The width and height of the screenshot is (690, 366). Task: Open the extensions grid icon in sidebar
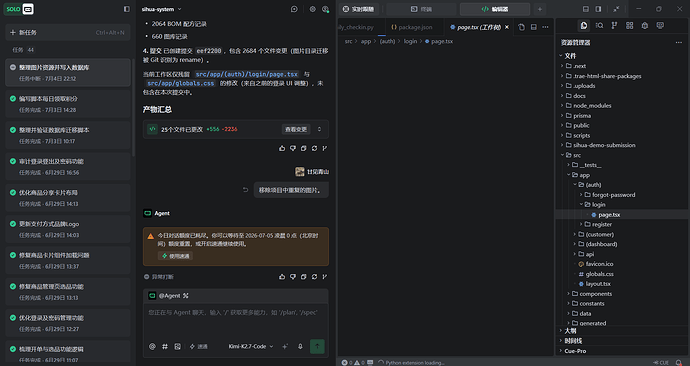(x=630, y=26)
